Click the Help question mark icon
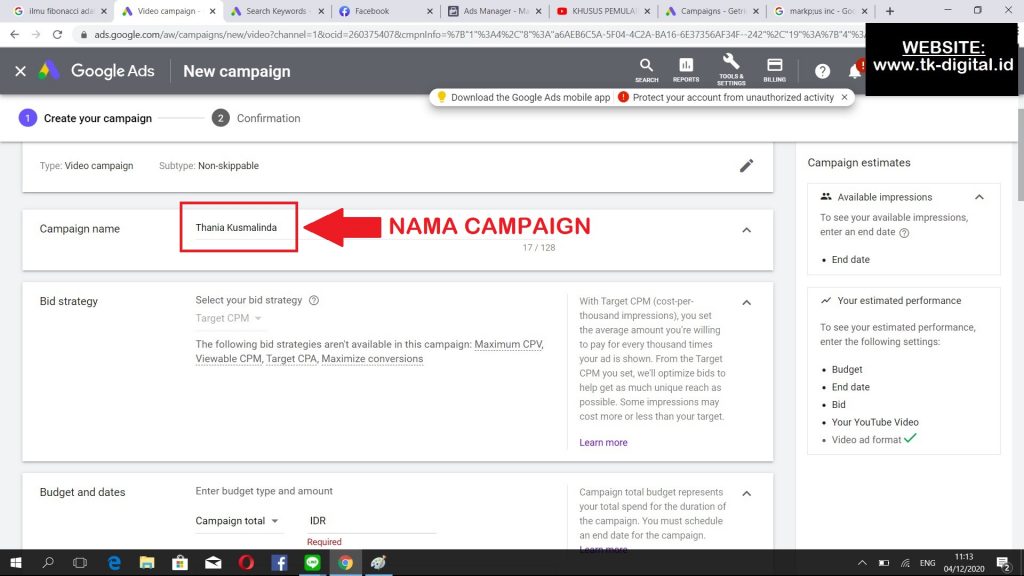 tap(822, 71)
